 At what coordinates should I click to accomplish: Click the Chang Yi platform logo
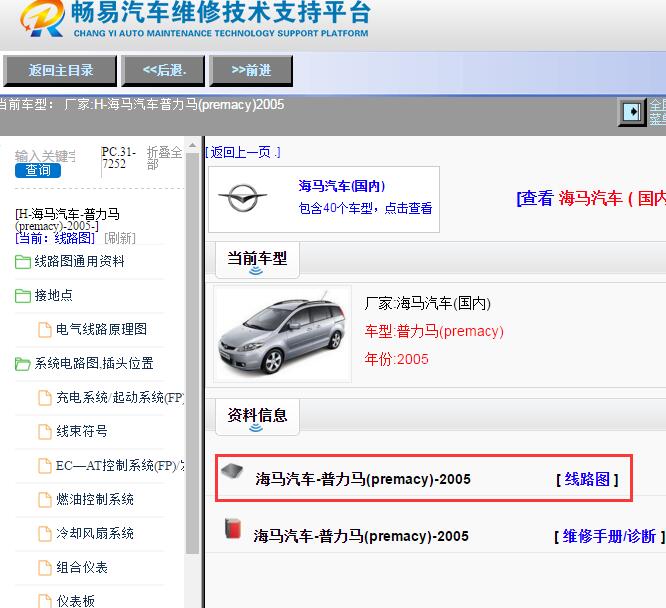click(42, 19)
